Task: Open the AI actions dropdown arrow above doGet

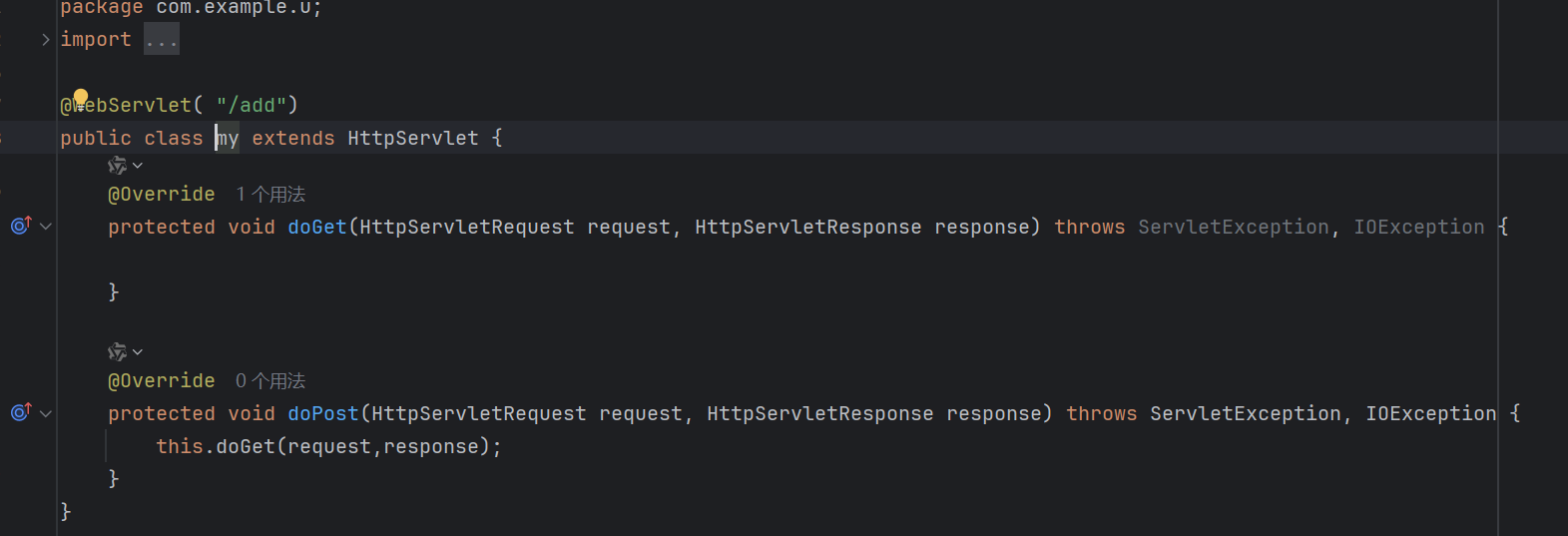Action: tap(138, 166)
